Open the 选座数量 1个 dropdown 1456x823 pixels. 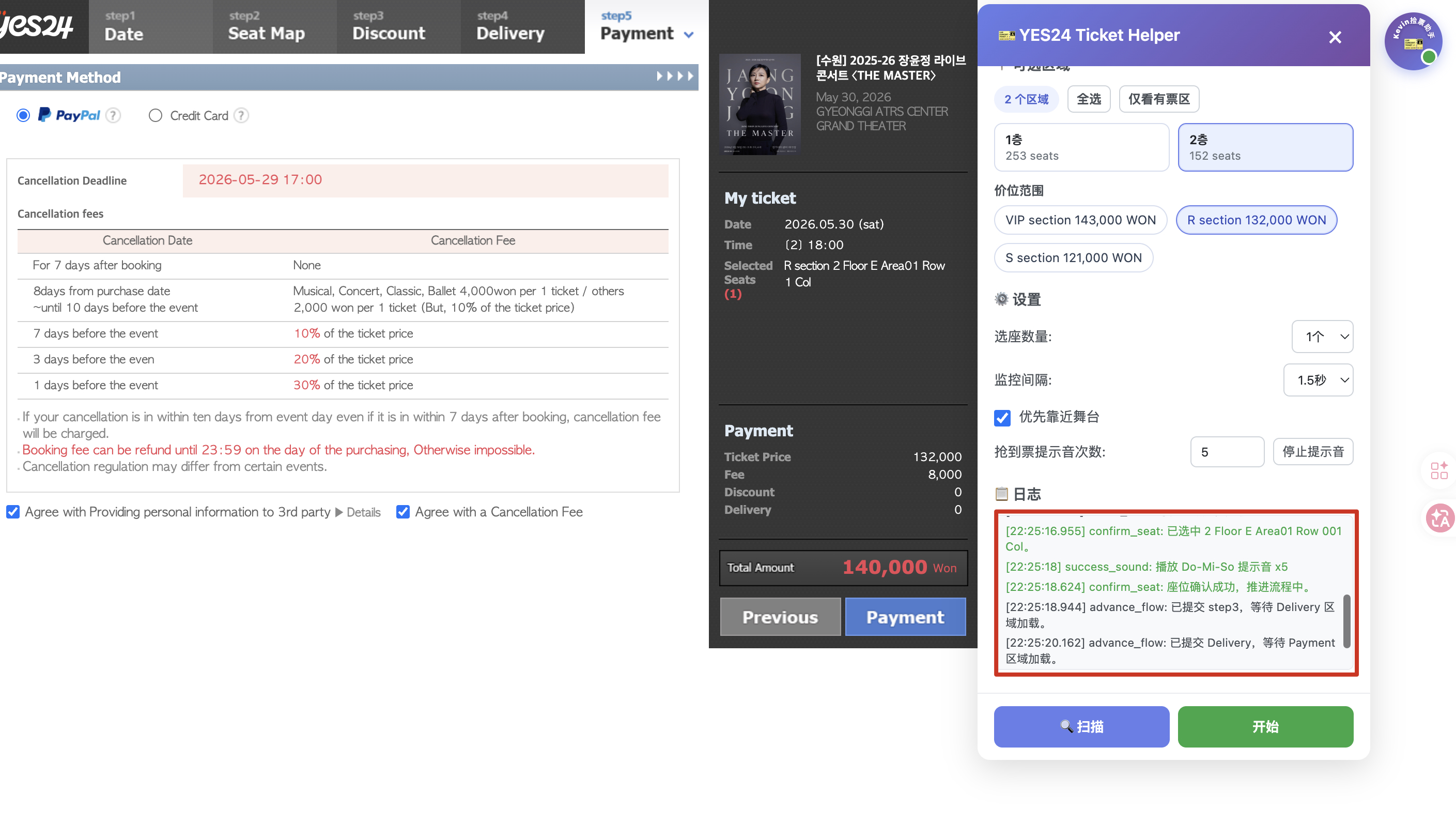[x=1322, y=337]
